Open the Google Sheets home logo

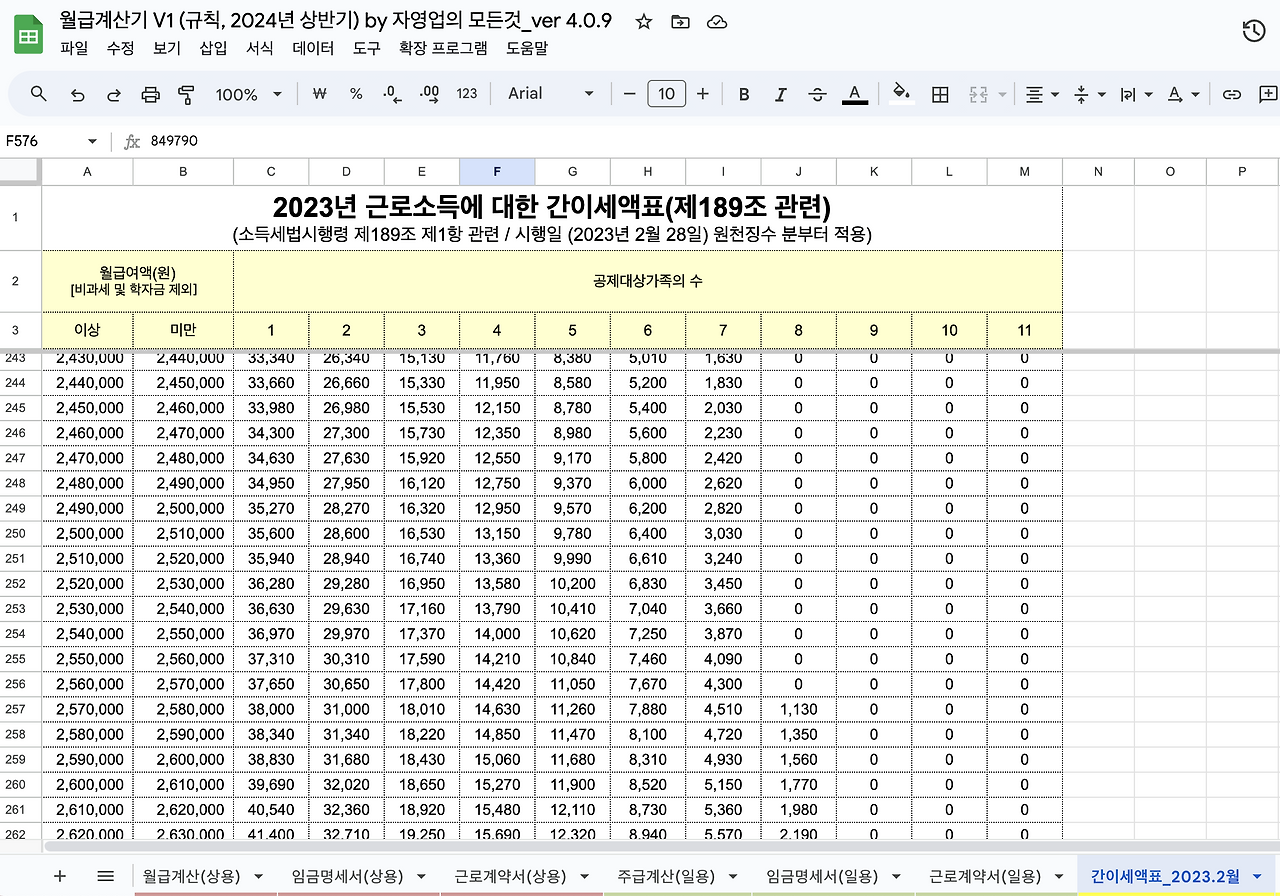click(28, 35)
